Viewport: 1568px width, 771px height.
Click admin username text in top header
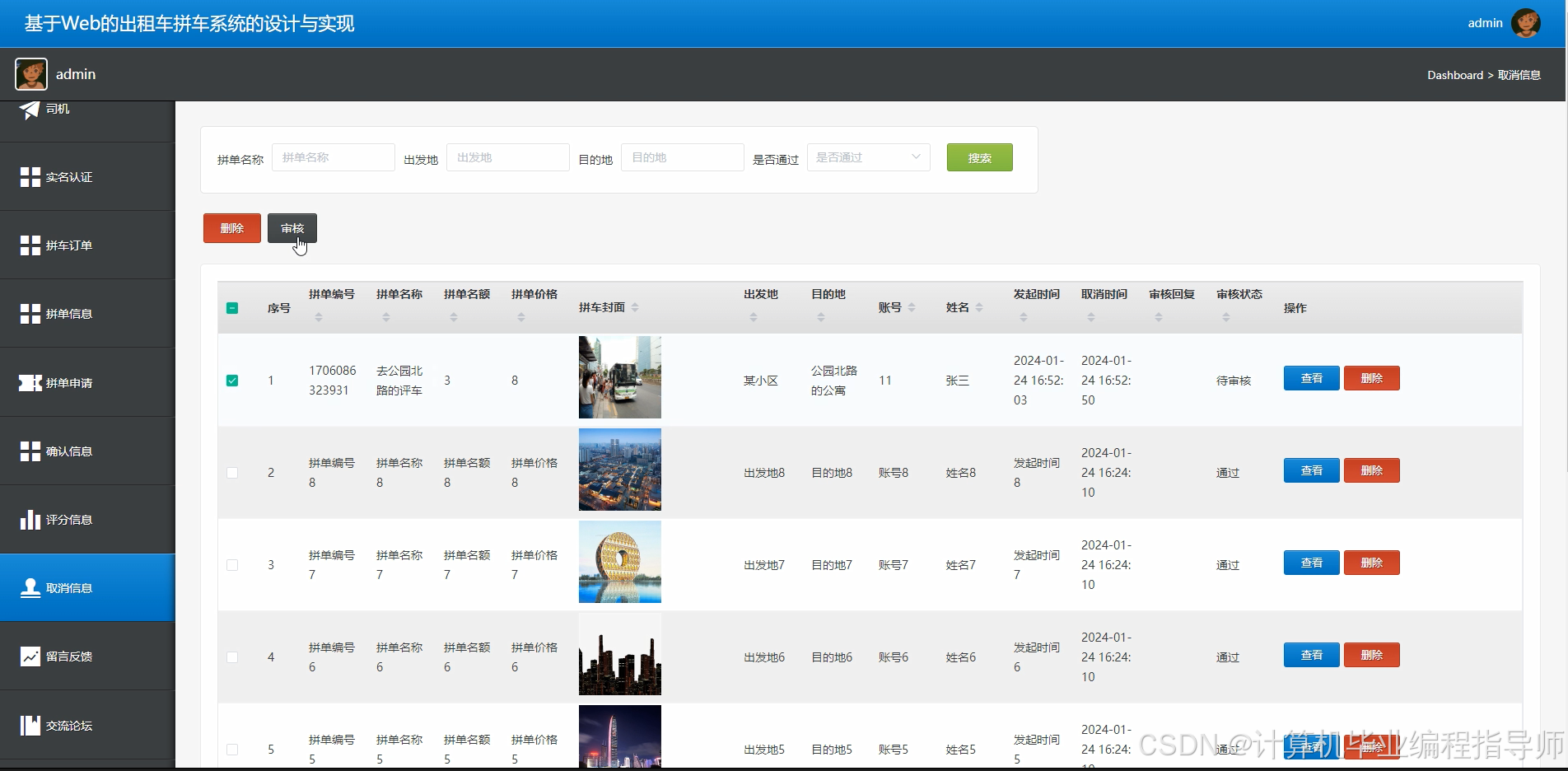pyautogui.click(x=1486, y=23)
